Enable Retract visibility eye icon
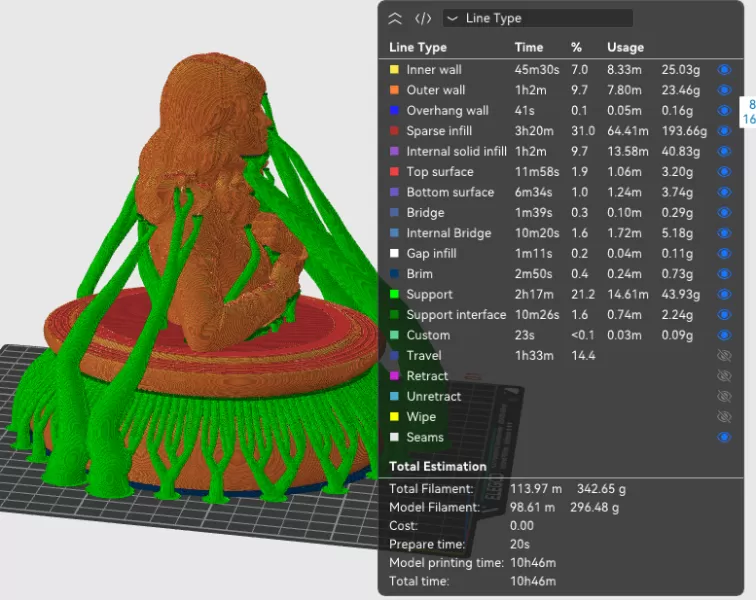The image size is (756, 600). 725,376
